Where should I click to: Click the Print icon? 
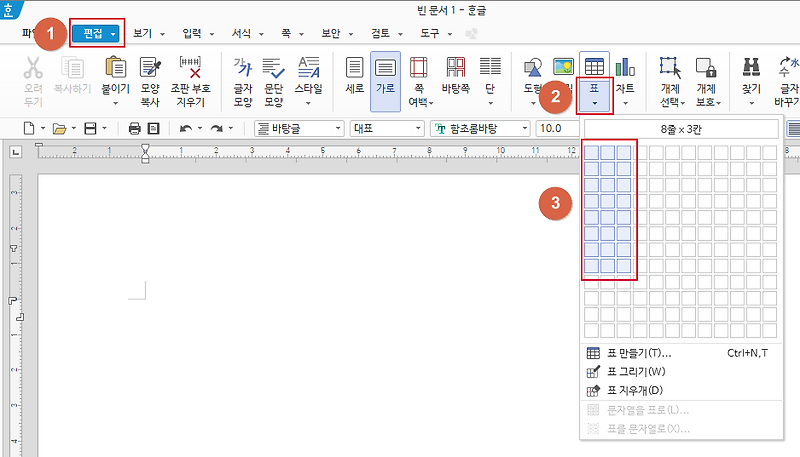coord(135,129)
